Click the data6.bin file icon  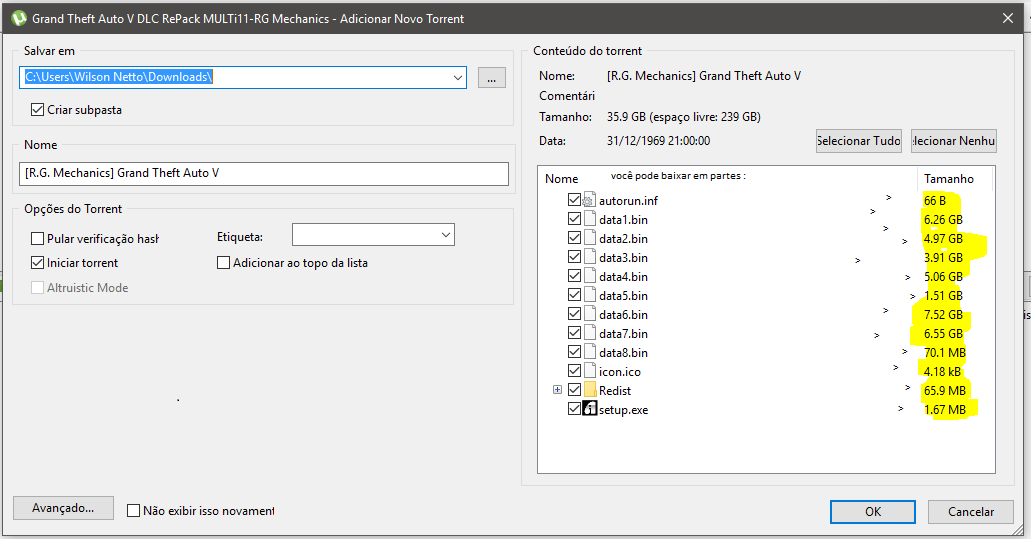click(x=589, y=314)
